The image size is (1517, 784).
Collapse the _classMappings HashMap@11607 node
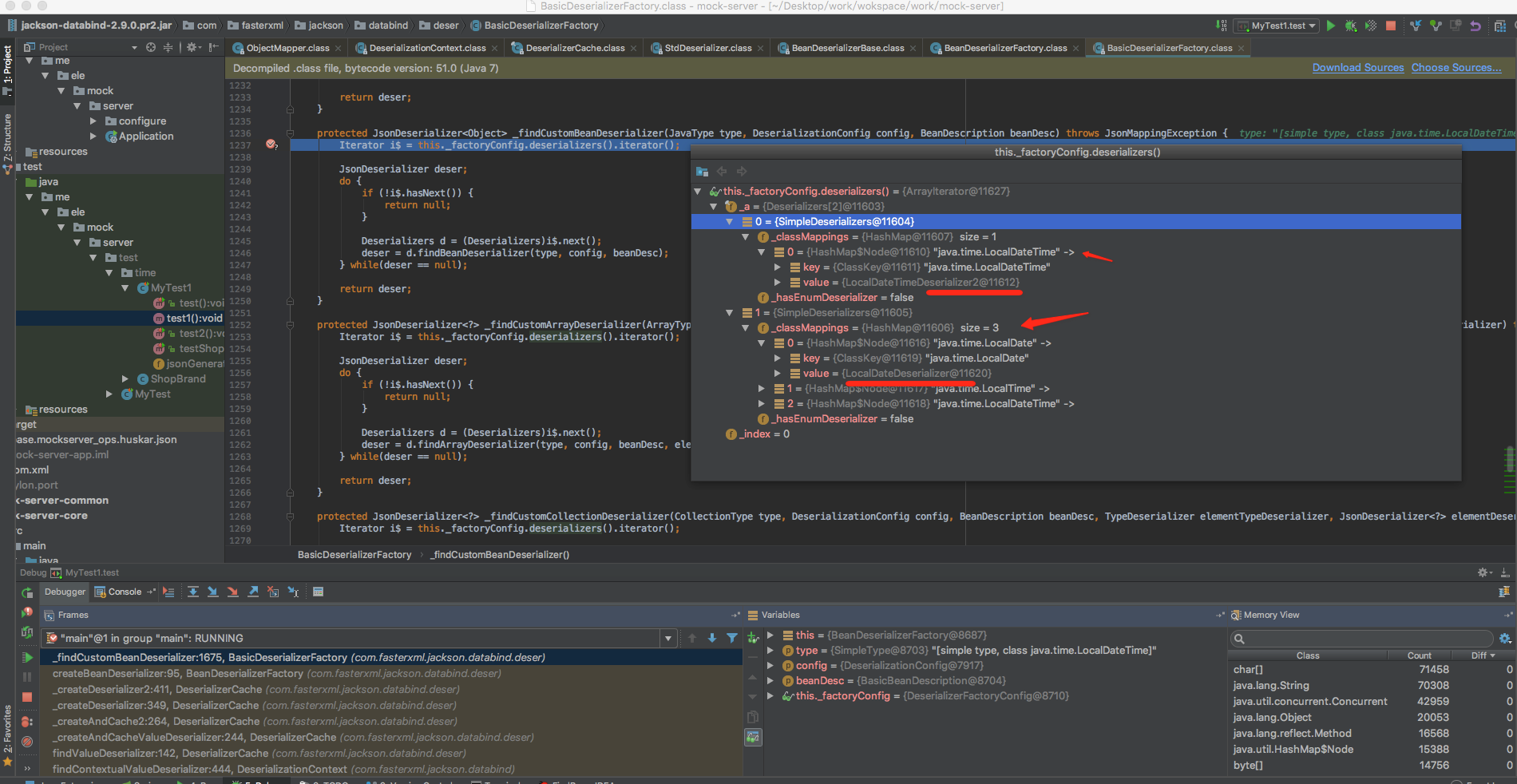pyautogui.click(x=746, y=236)
